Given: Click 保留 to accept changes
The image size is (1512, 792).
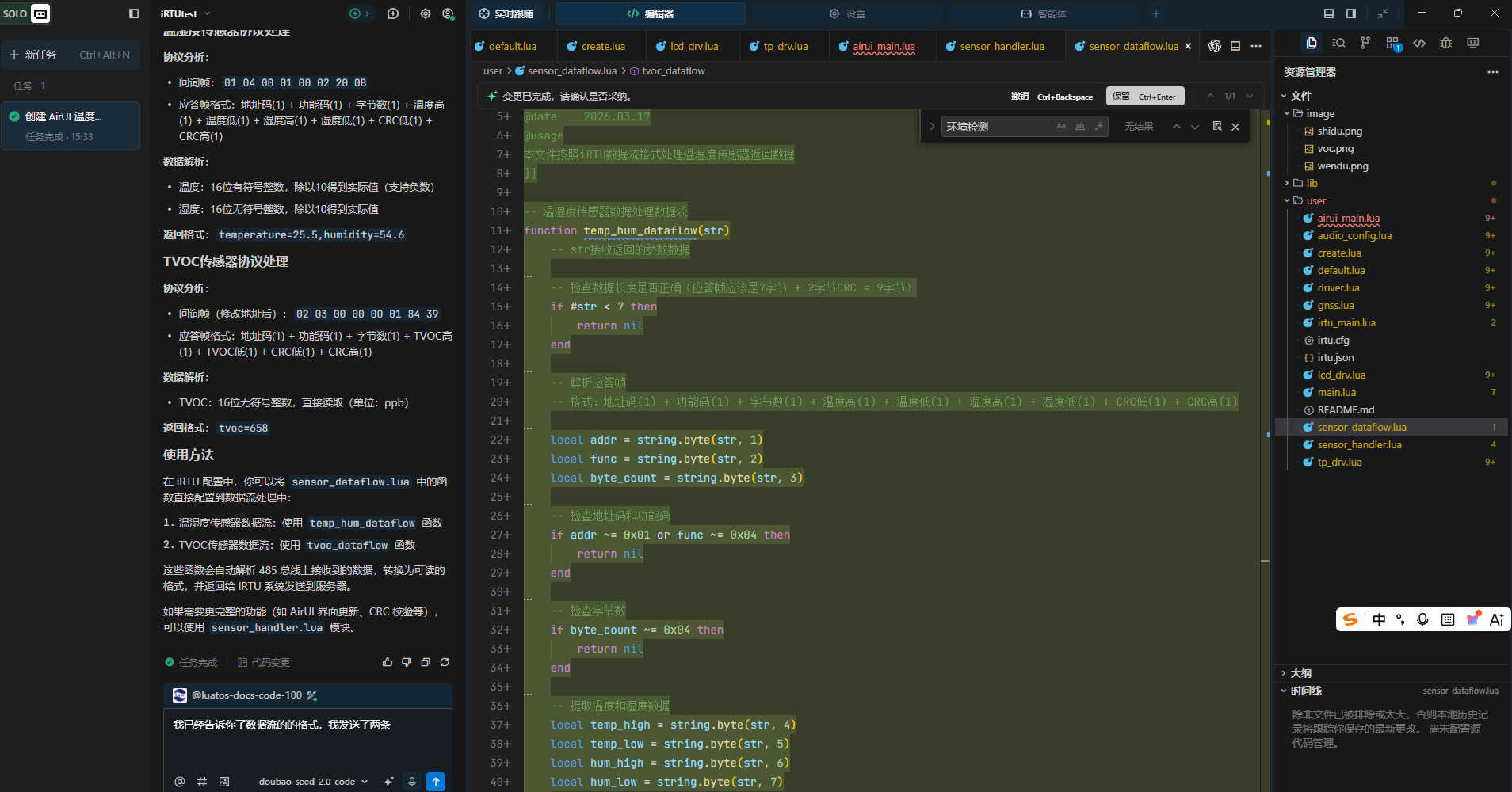Looking at the screenshot, I should [1145, 96].
